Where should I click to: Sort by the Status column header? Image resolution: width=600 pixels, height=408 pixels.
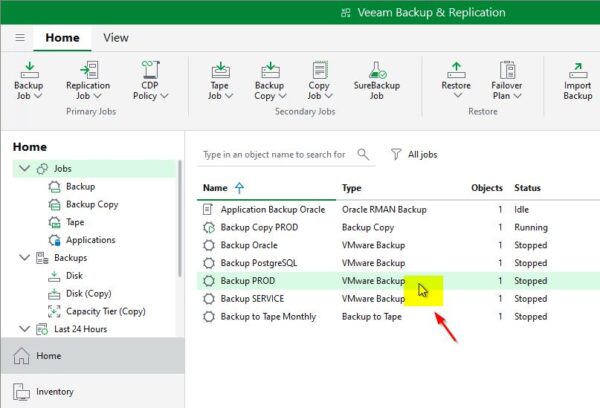[527, 188]
